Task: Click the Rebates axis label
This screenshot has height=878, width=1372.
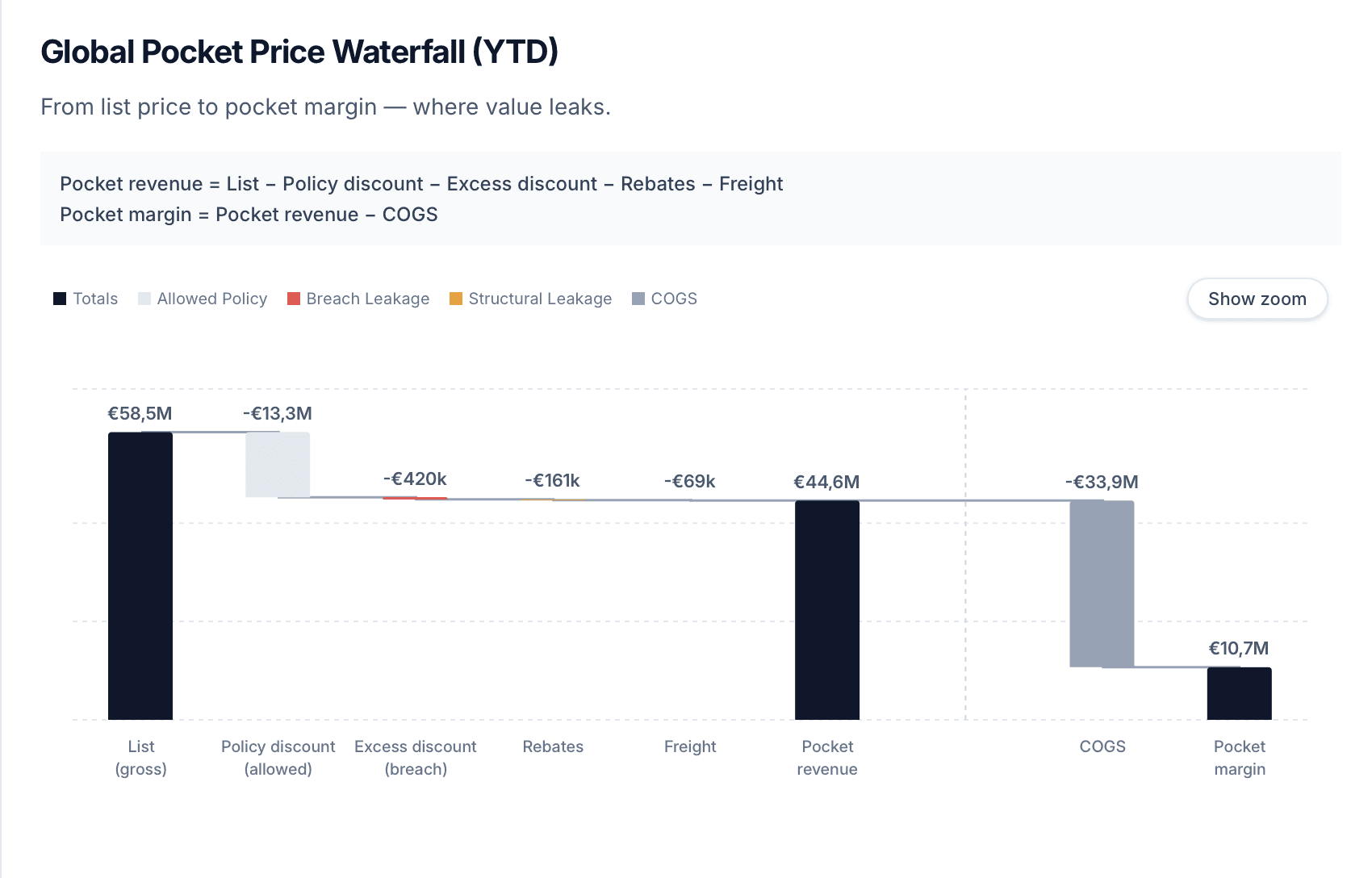Action: [553, 746]
